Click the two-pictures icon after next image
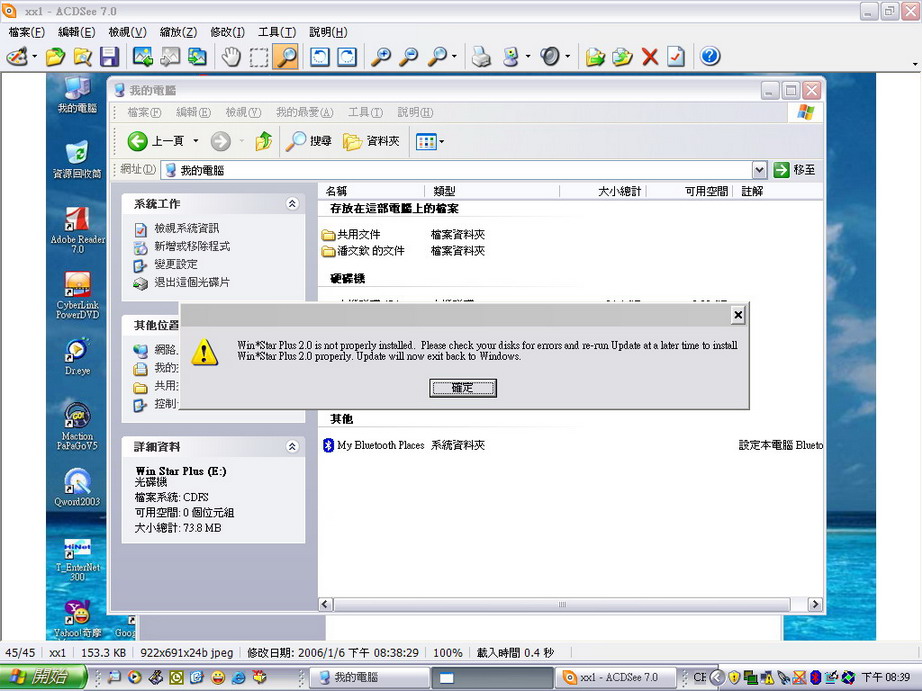922x691 pixels. click(197, 56)
